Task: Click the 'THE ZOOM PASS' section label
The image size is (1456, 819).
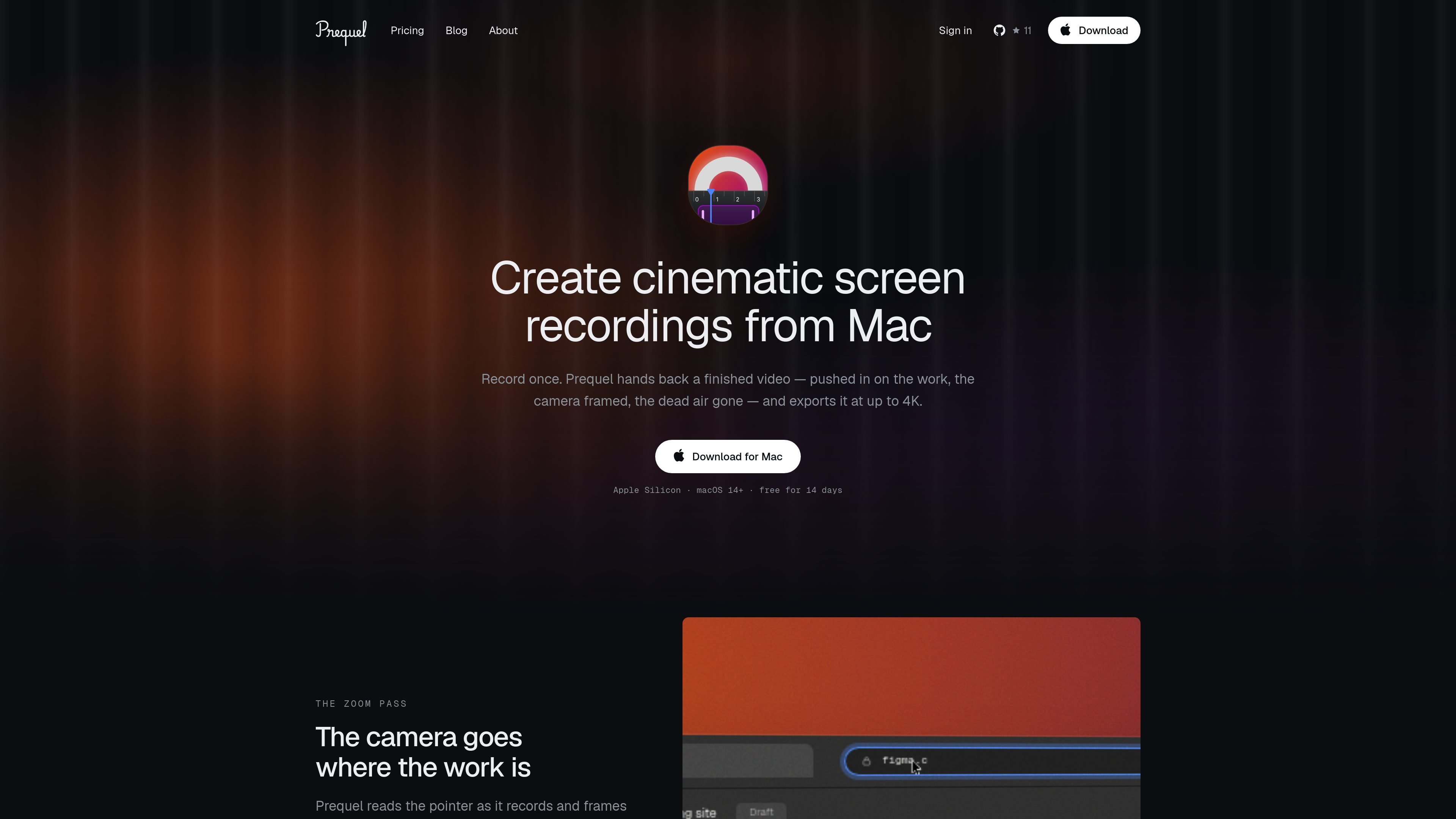Action: pyautogui.click(x=361, y=704)
